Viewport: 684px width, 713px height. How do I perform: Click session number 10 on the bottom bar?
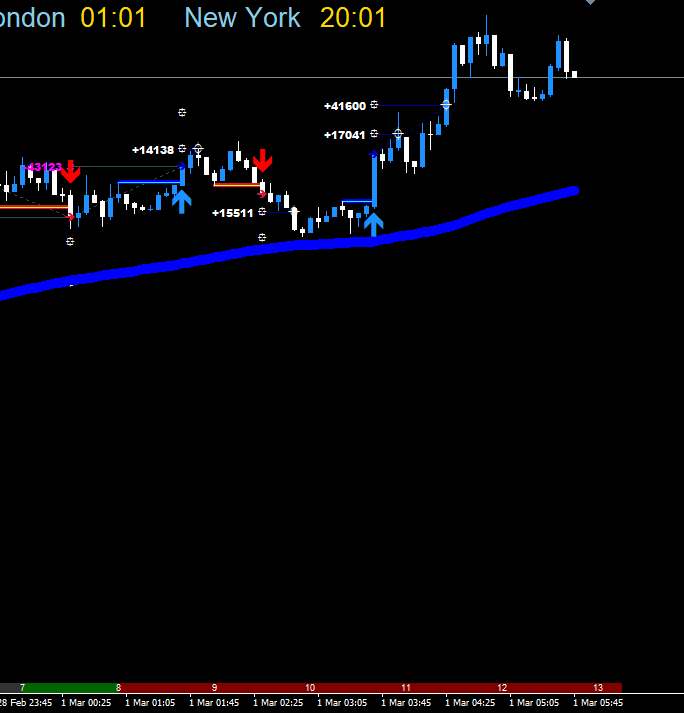(x=310, y=688)
